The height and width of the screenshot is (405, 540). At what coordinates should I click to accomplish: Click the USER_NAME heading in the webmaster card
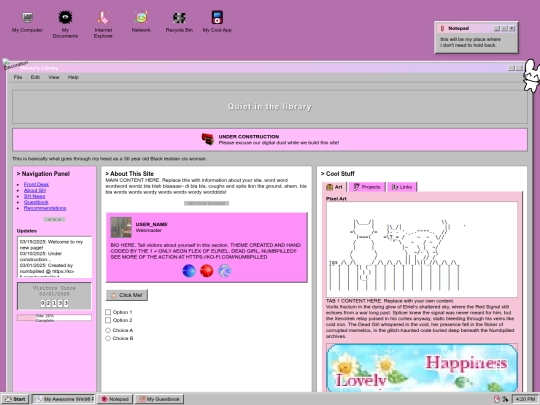152,224
